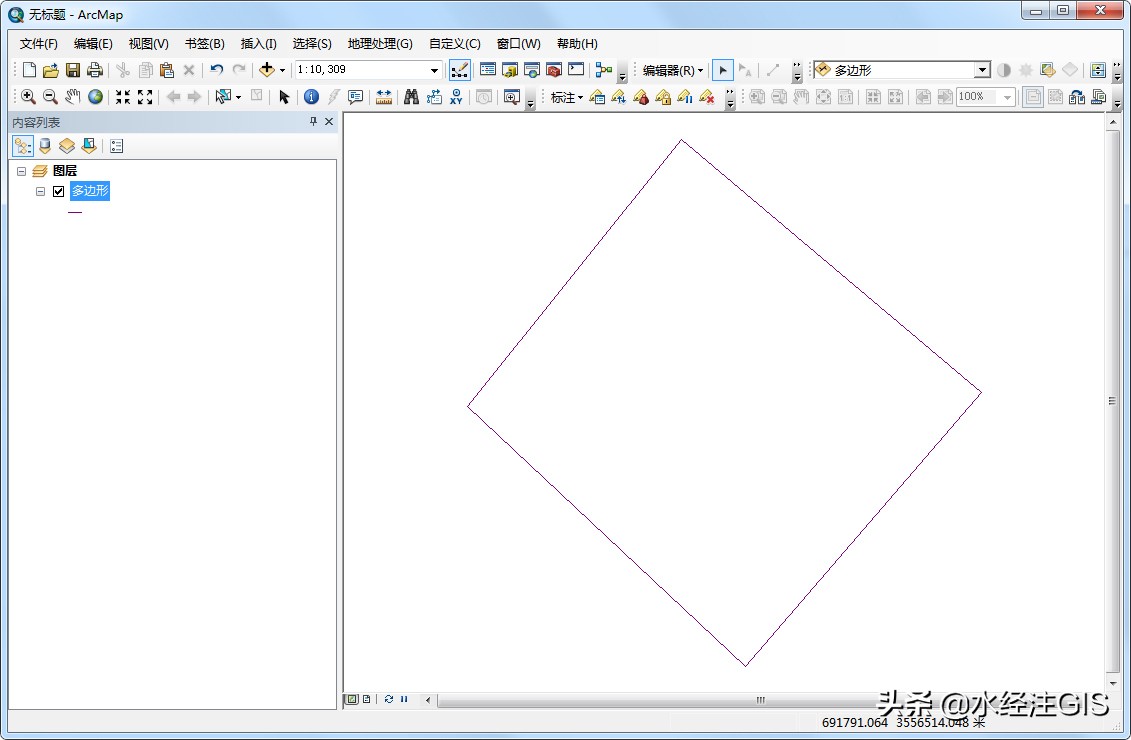The width and height of the screenshot is (1131, 740).
Task: Create a new map document
Action: [x=29, y=70]
